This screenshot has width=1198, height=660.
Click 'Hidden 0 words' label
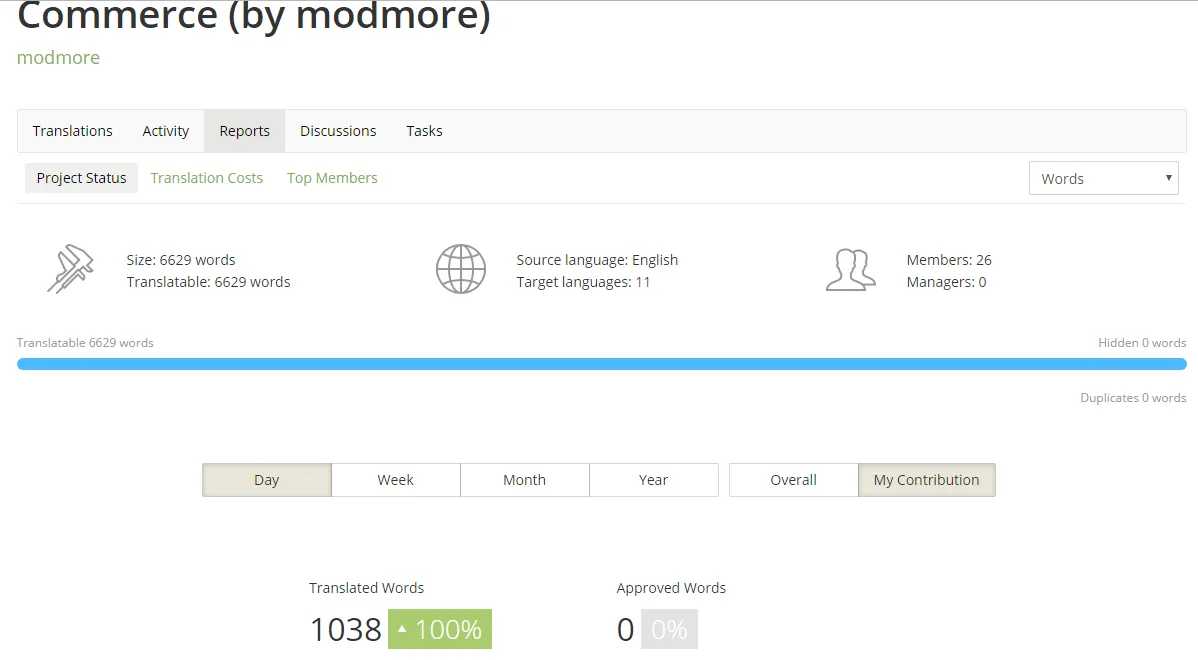click(1142, 343)
